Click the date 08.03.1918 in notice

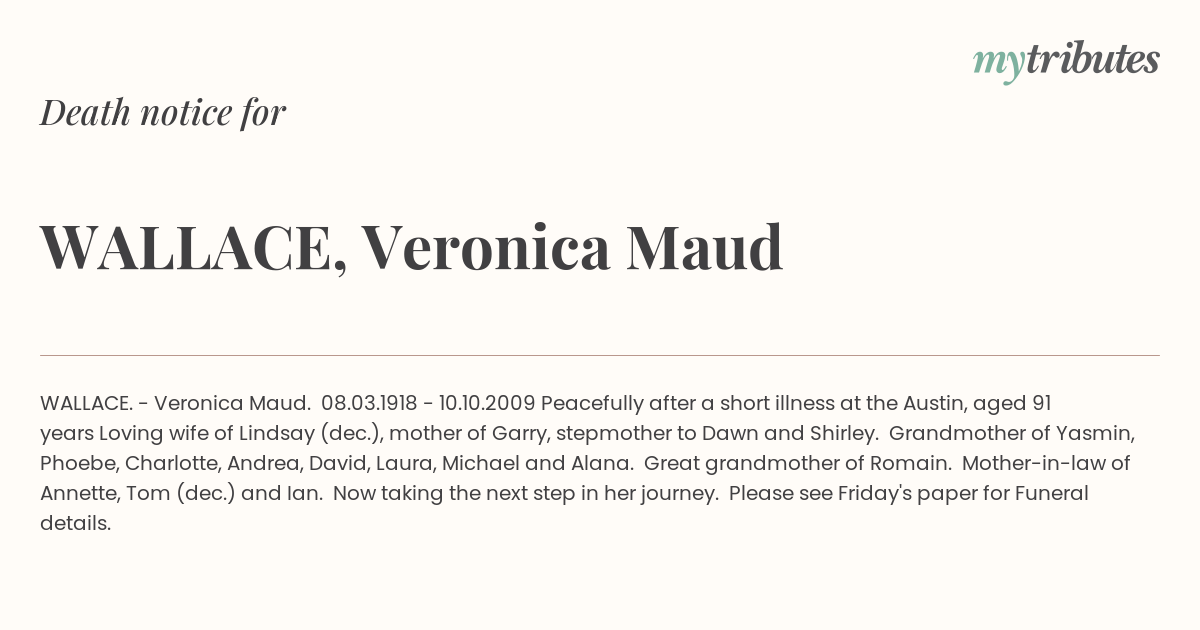369,403
